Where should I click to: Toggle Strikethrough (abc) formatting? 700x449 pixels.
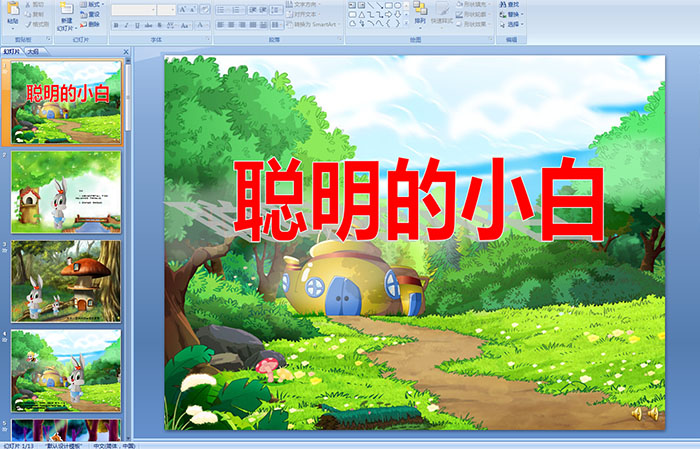(148, 25)
